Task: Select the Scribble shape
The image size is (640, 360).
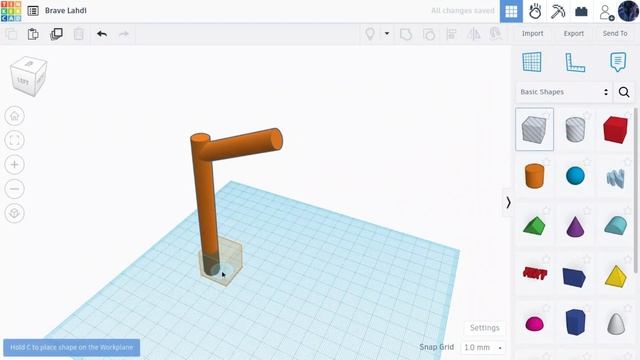Action: point(615,178)
